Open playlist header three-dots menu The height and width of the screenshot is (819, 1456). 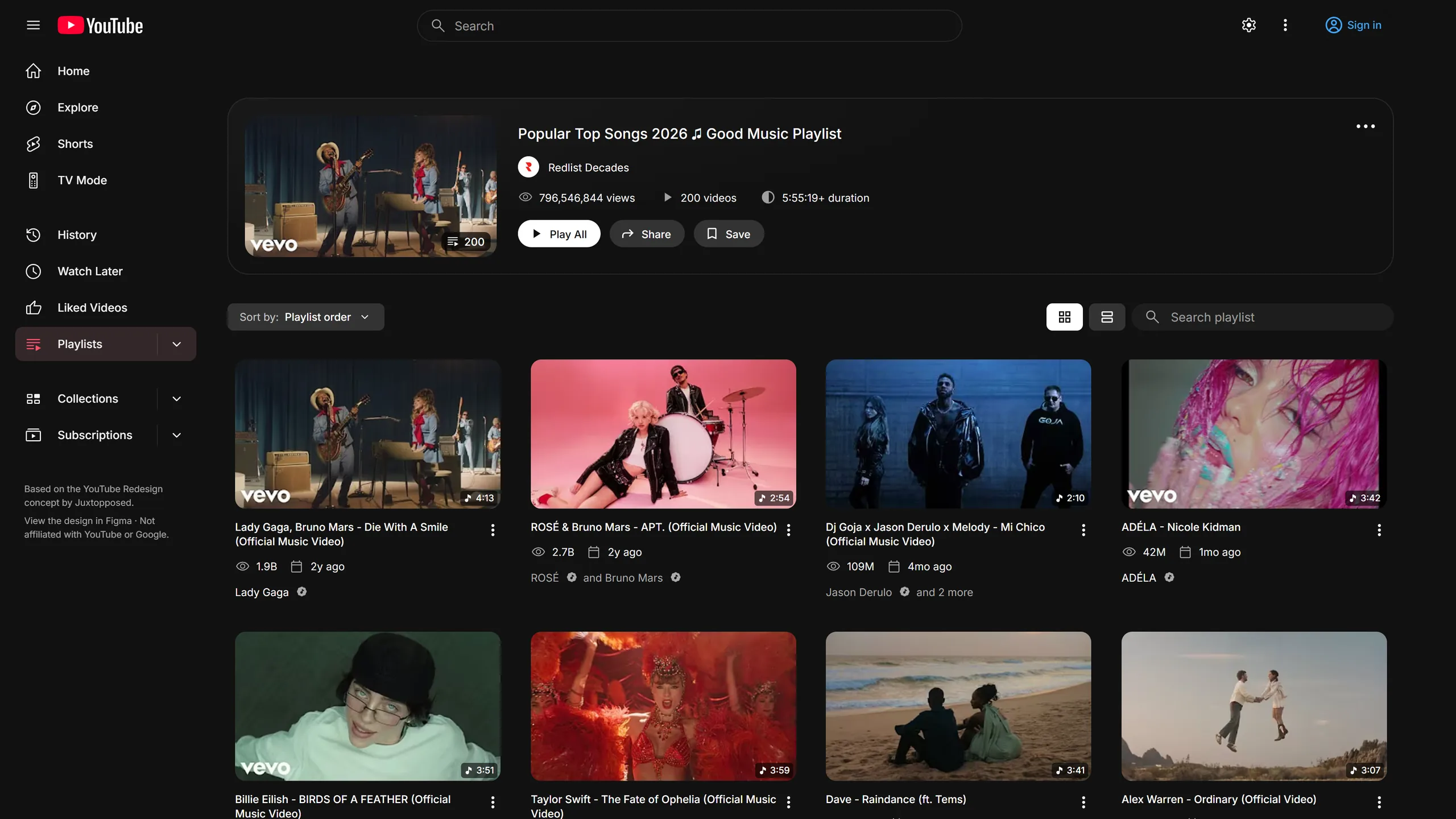point(1365,126)
